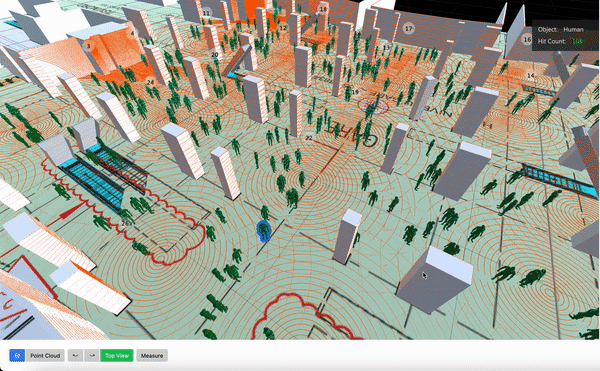
Task: Click zone marker number 18
Action: pos(323,9)
